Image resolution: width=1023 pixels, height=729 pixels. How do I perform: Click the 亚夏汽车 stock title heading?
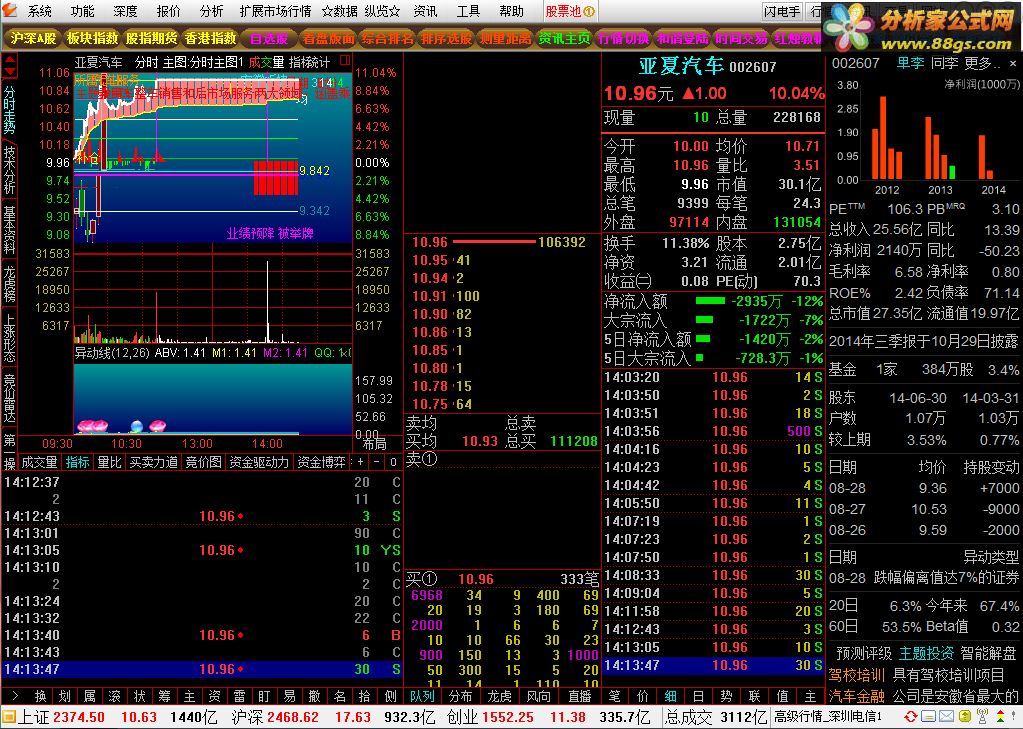point(681,66)
